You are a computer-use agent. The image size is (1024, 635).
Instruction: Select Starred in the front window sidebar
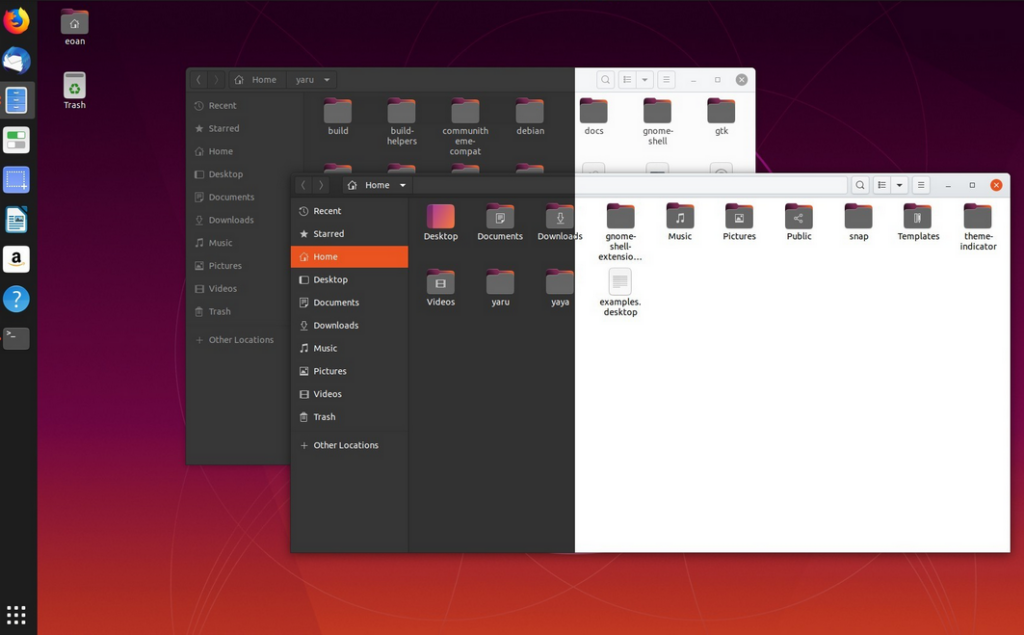click(328, 234)
